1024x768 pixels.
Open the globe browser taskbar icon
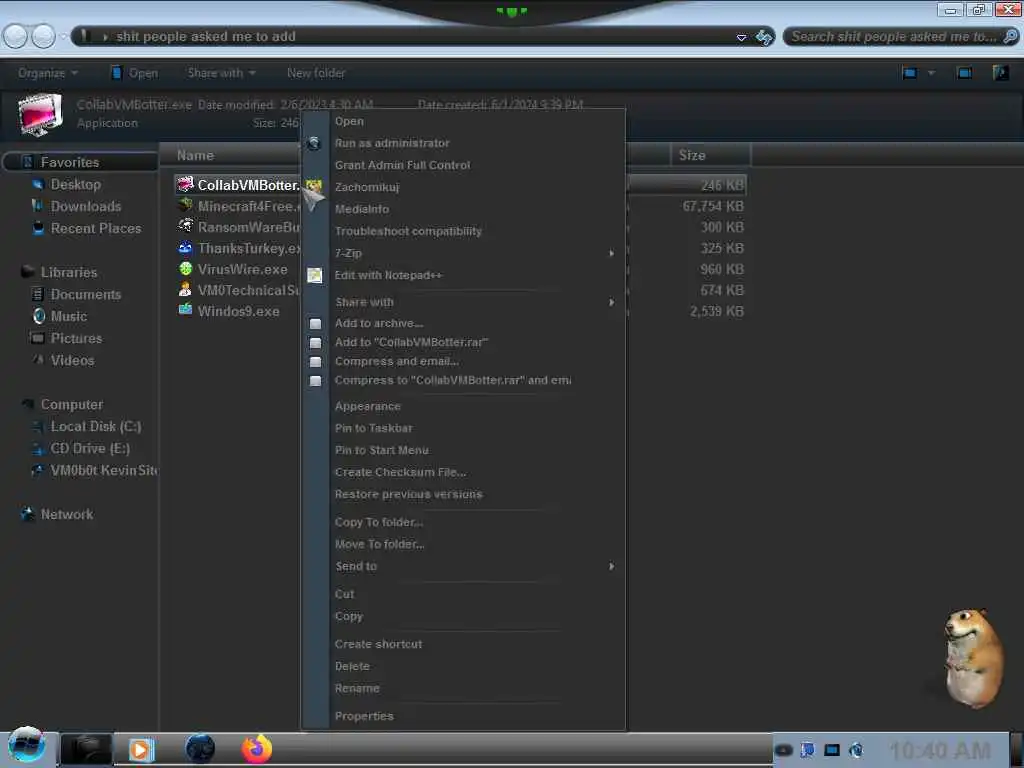200,748
